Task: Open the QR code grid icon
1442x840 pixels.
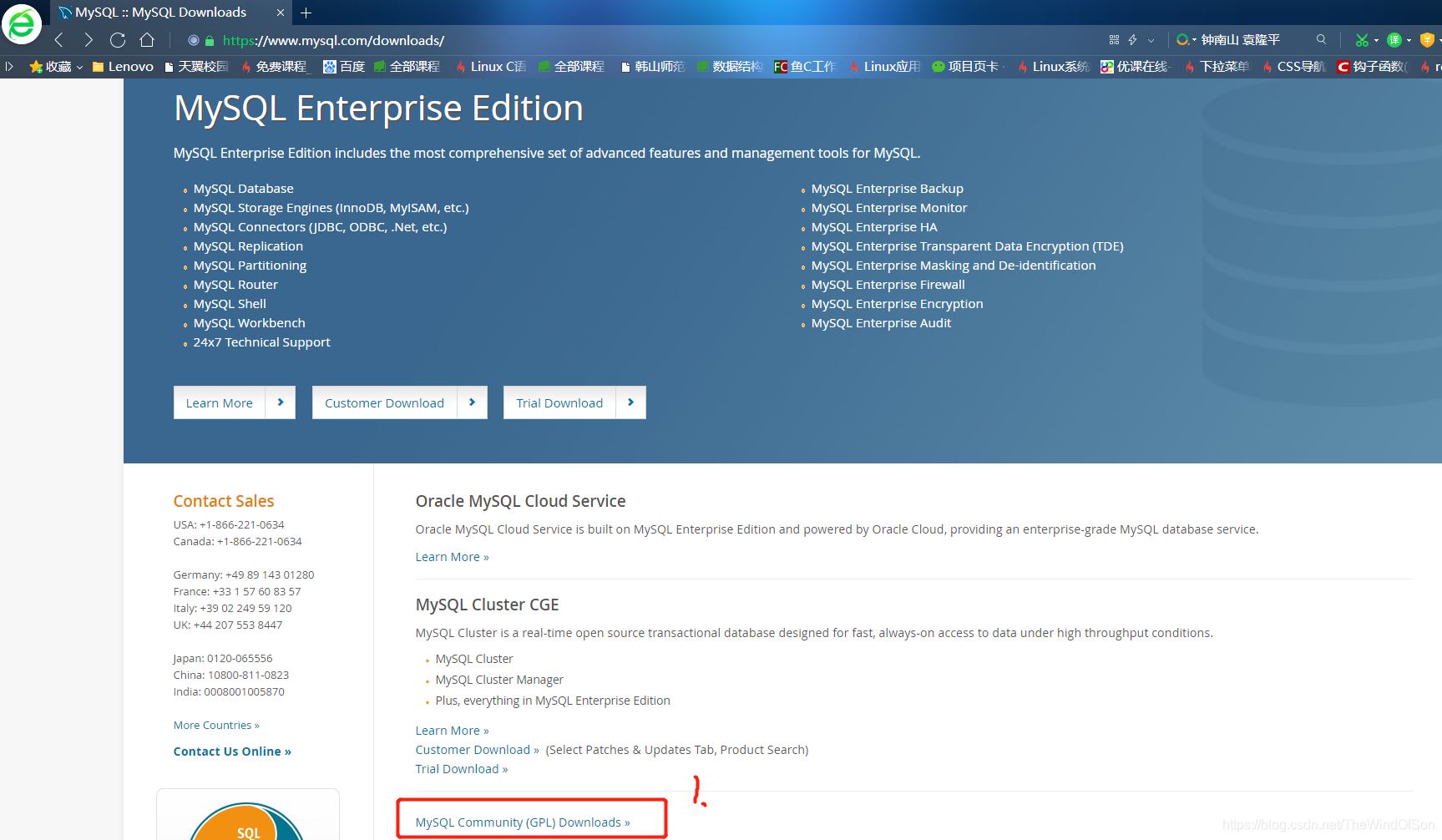Action: (x=1114, y=39)
